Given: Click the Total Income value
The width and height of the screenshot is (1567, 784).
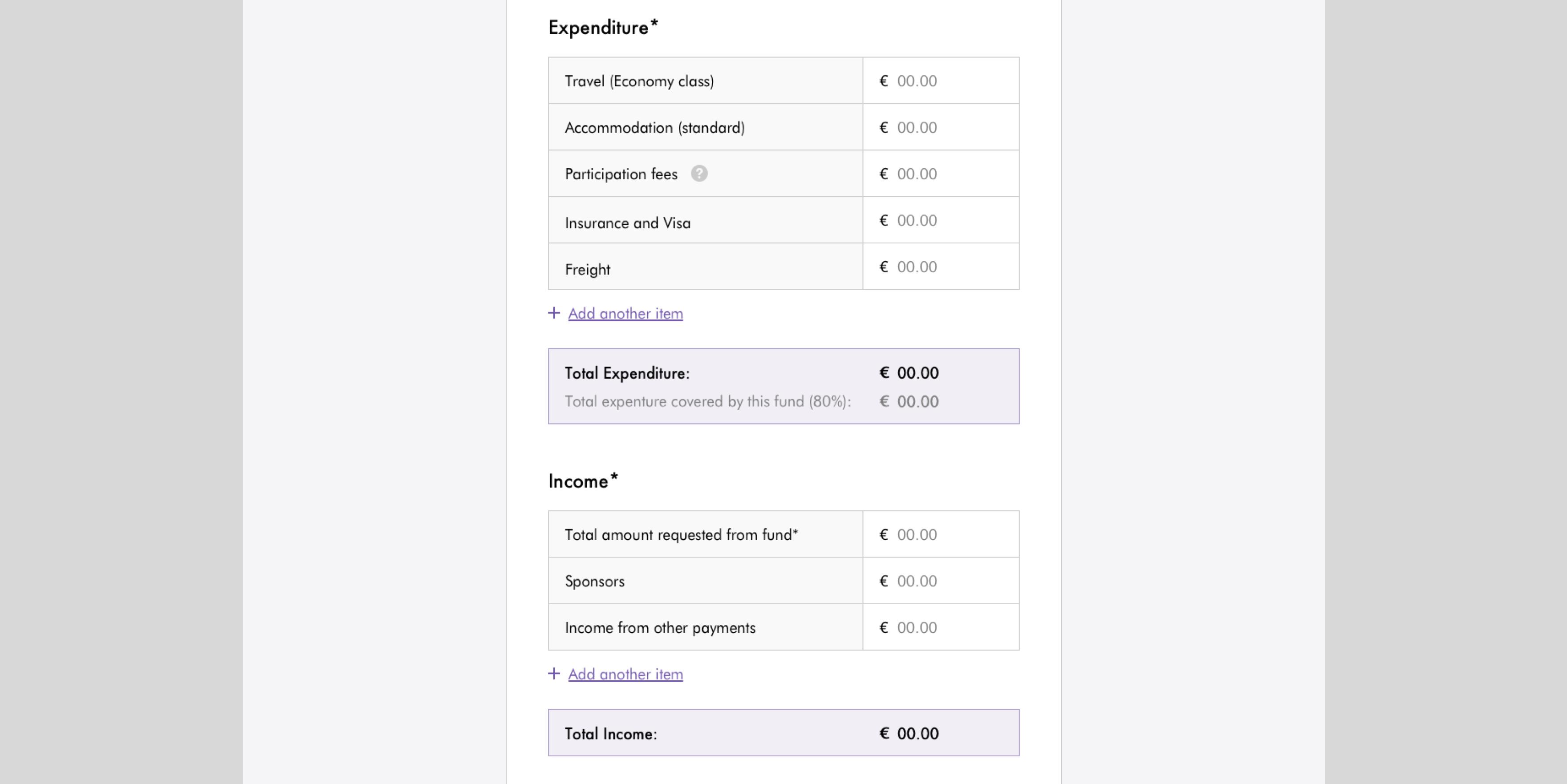Looking at the screenshot, I should point(909,734).
